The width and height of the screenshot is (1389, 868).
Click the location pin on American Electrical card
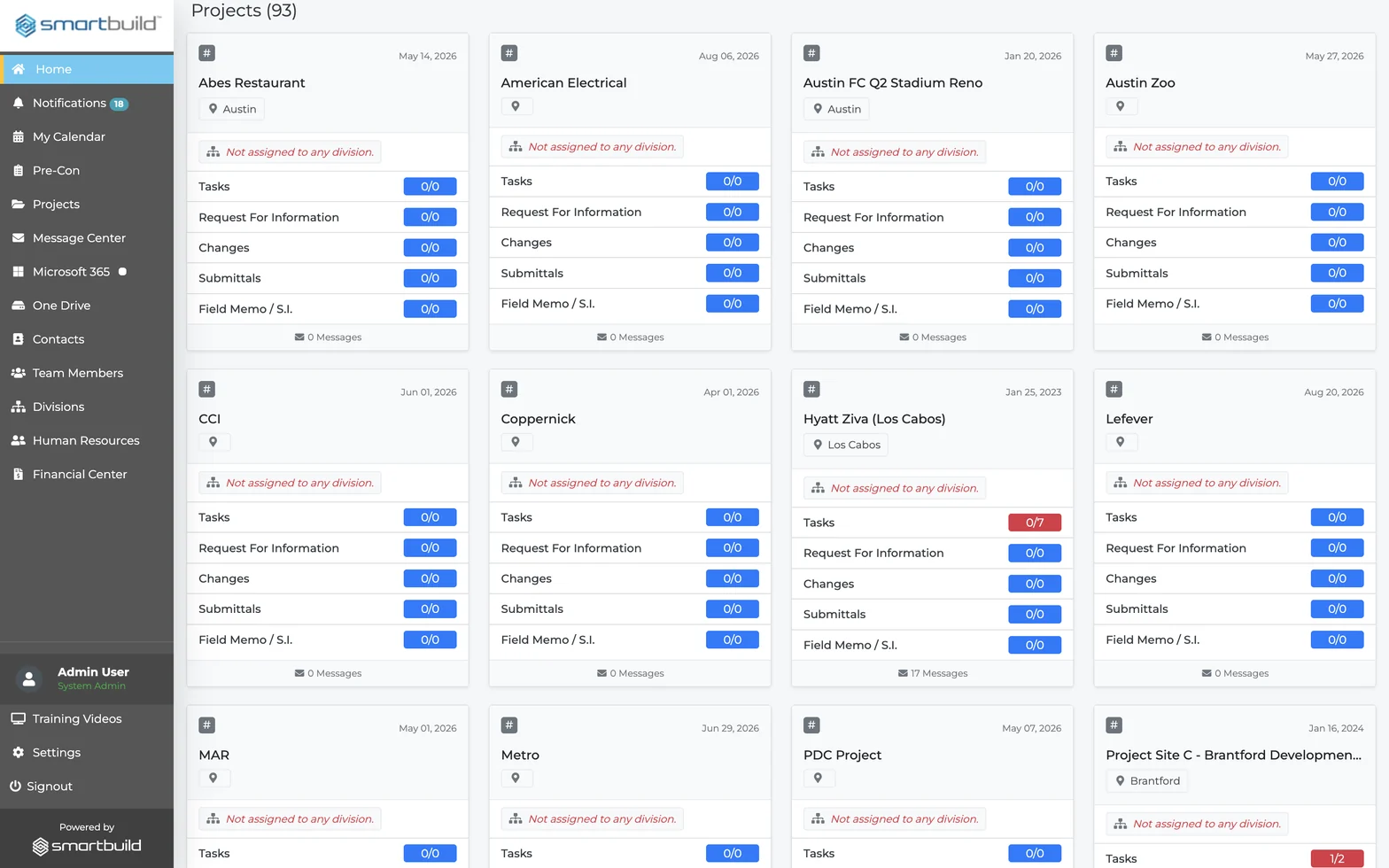pos(516,106)
